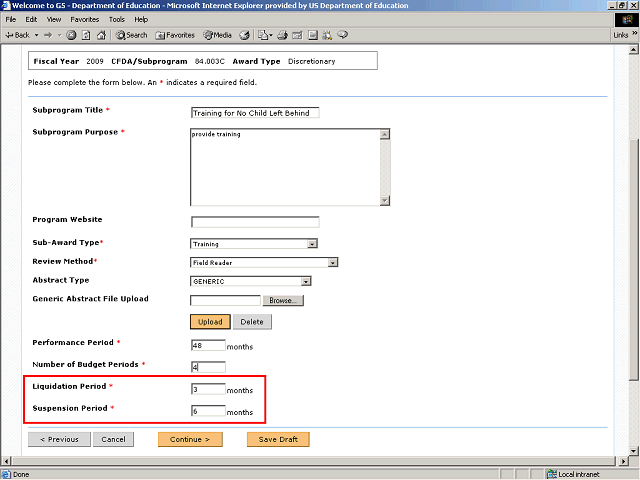Click inside the Subprogram Purpose text area
Viewport: 640px width, 480px height.
tap(285, 167)
